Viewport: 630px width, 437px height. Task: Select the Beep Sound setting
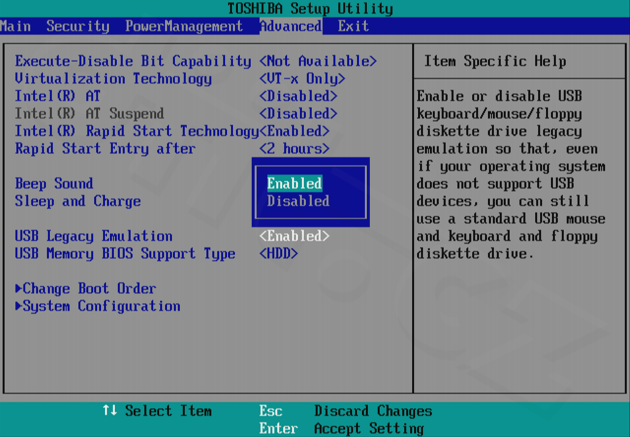tap(54, 183)
